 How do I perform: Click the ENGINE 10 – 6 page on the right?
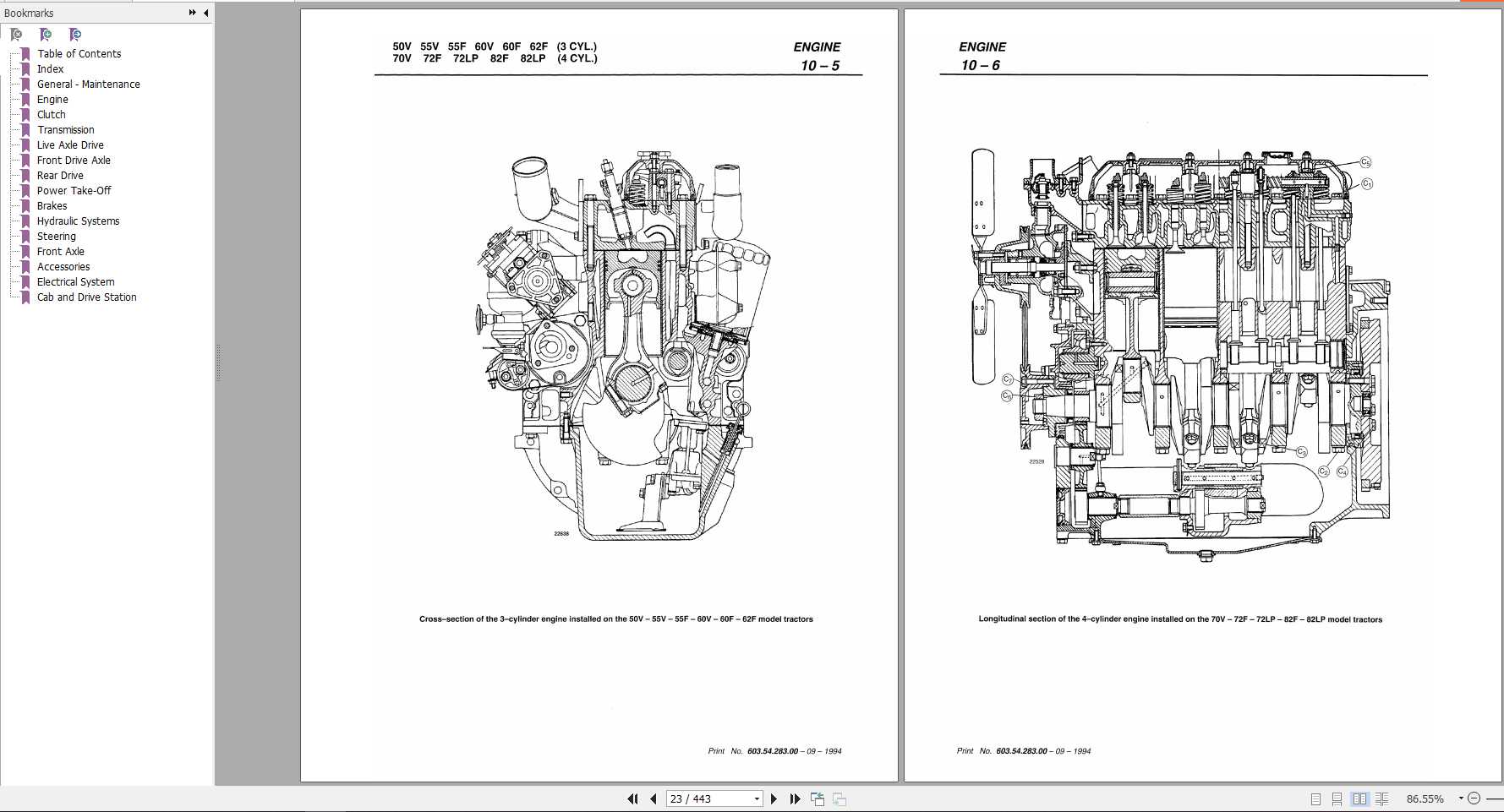pyautogui.click(x=1203, y=395)
